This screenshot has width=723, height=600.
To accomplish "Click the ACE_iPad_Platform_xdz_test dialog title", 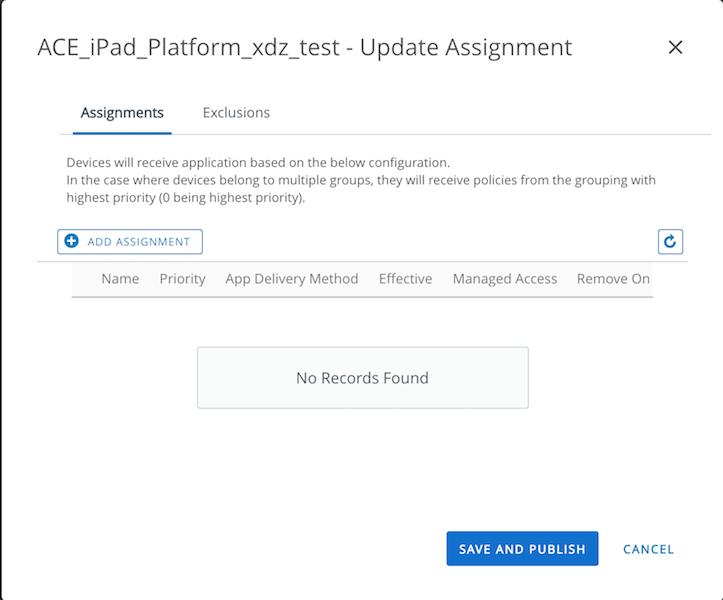I will pyautogui.click(x=304, y=47).
